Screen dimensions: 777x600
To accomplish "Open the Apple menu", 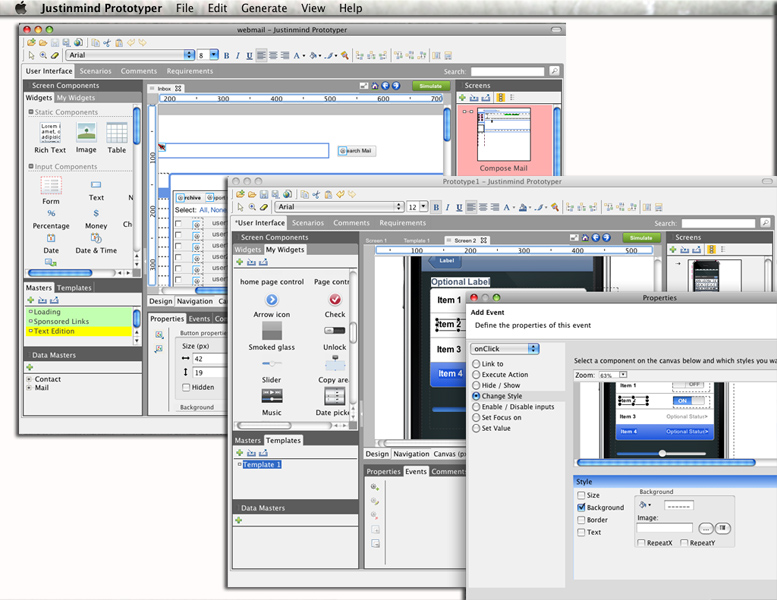I will [x=21, y=8].
